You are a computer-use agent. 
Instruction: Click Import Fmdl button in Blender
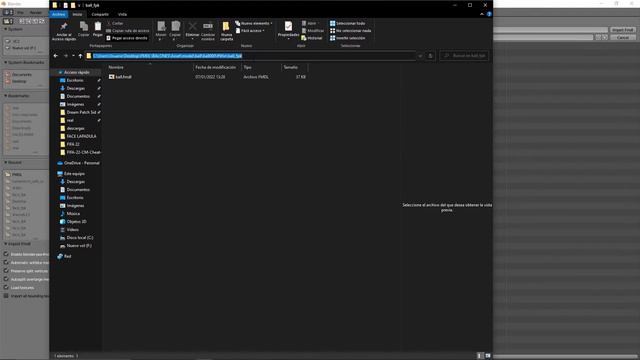pyautogui.click(x=623, y=30)
